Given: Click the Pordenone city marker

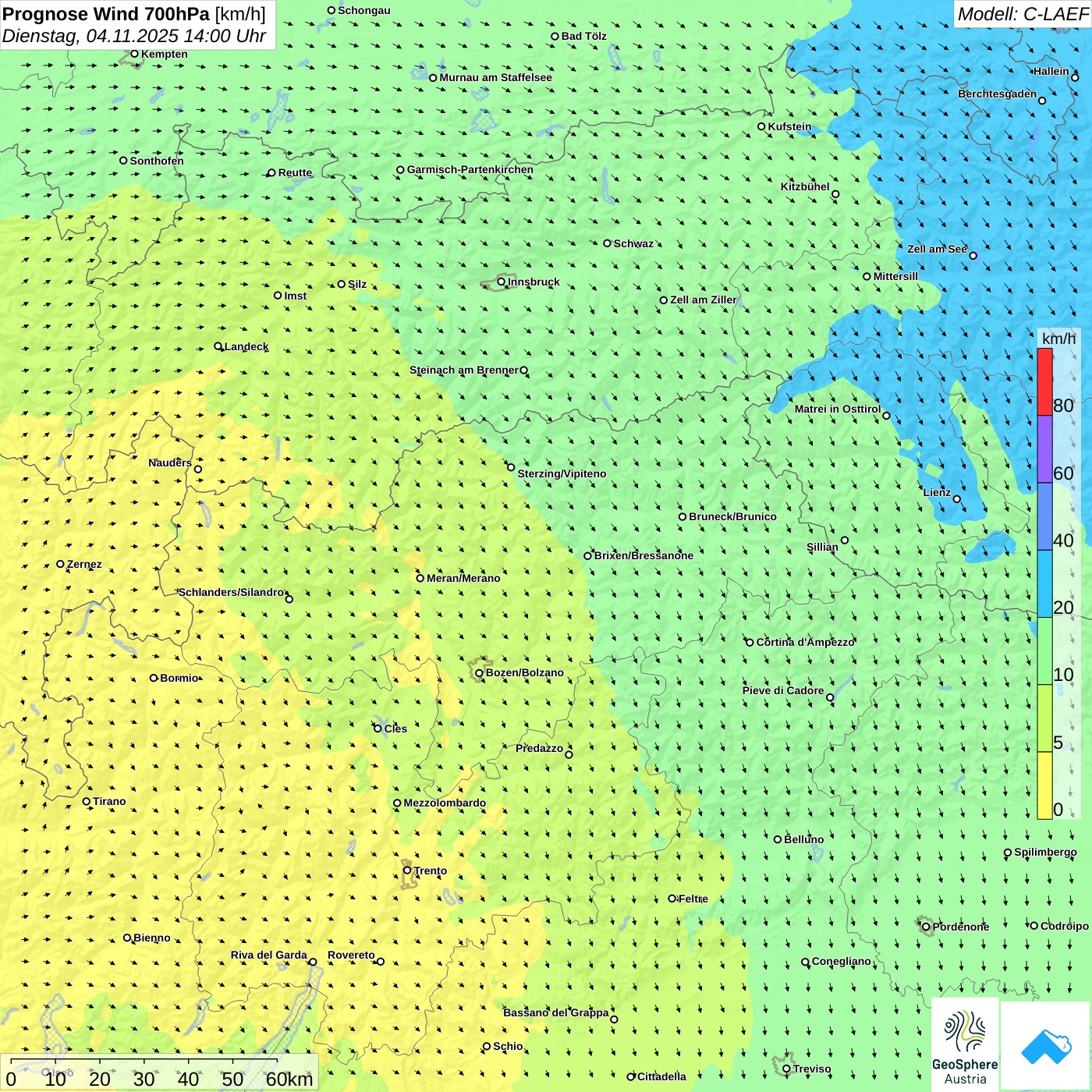Looking at the screenshot, I should coord(926,927).
